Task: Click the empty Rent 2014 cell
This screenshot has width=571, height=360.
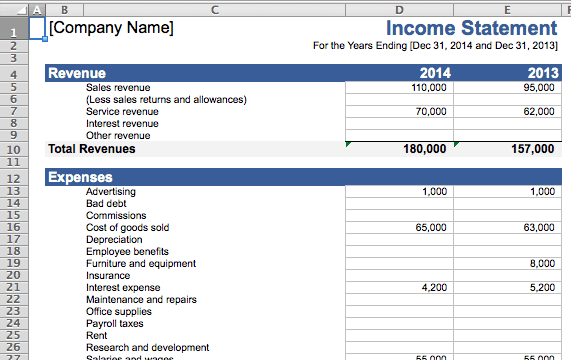Action: click(399, 336)
